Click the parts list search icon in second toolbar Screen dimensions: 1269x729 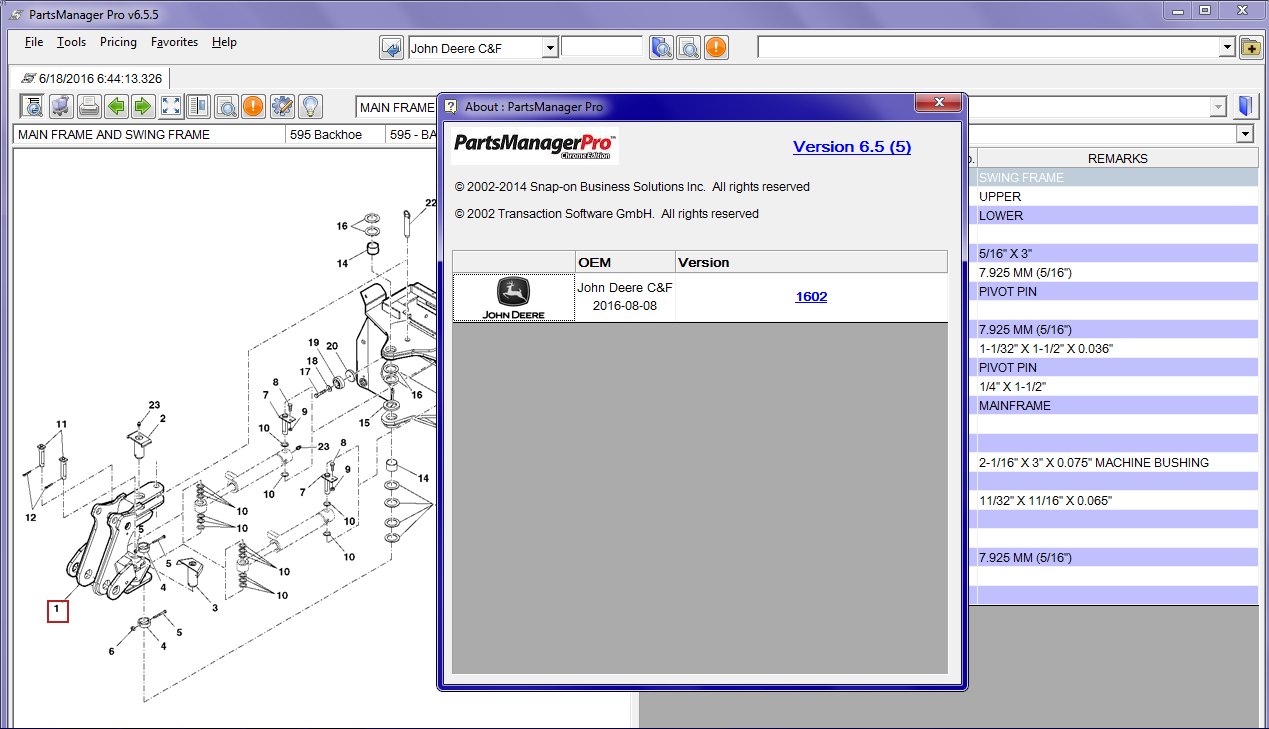click(x=33, y=106)
